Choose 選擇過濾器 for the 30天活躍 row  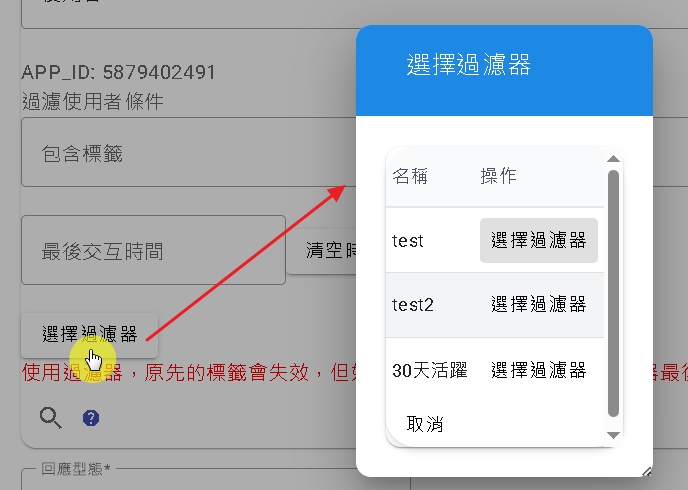click(538, 371)
